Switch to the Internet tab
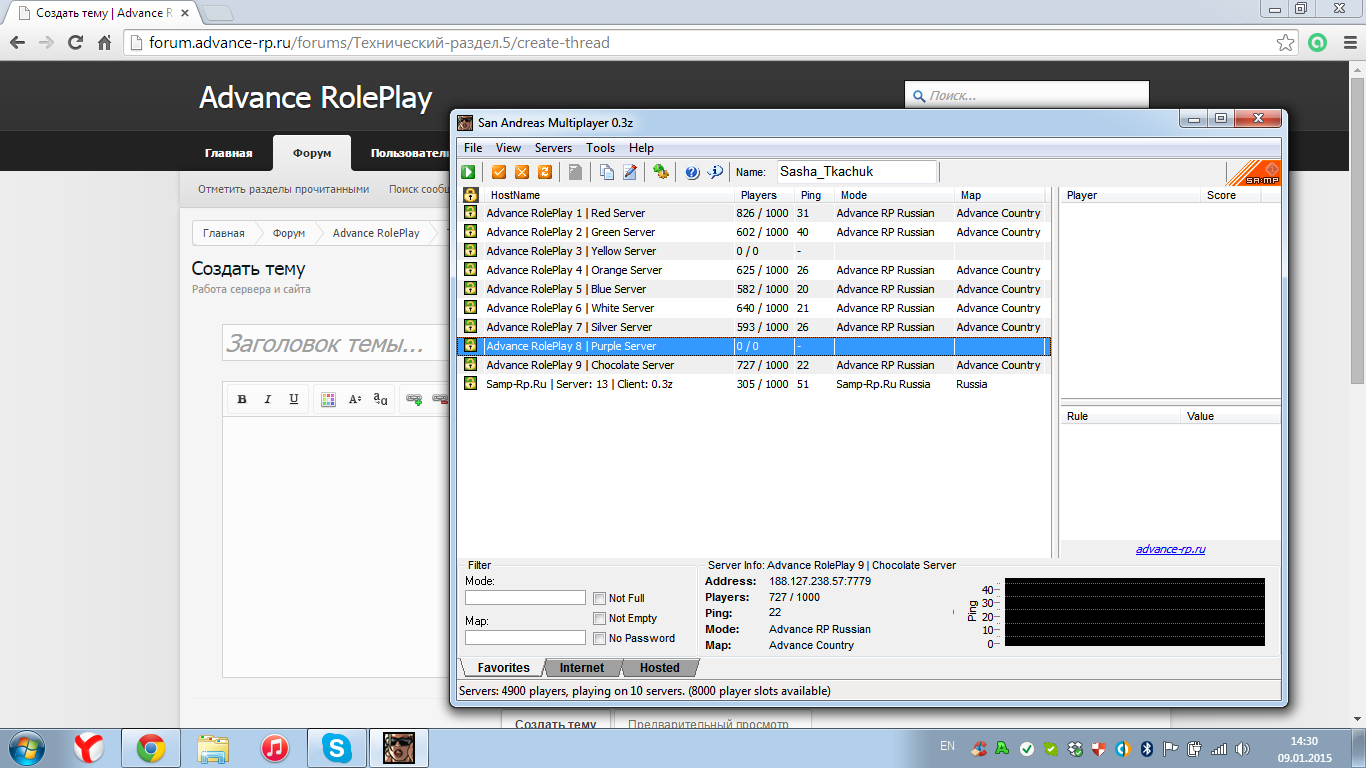 582,668
